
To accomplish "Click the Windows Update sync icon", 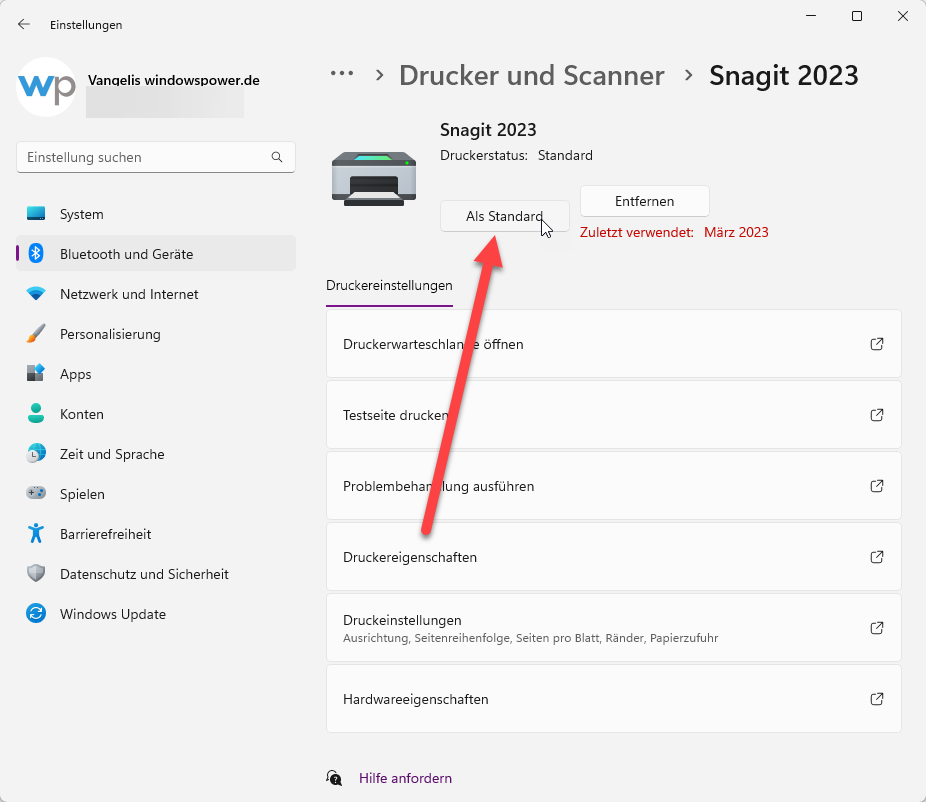I will pos(36,614).
